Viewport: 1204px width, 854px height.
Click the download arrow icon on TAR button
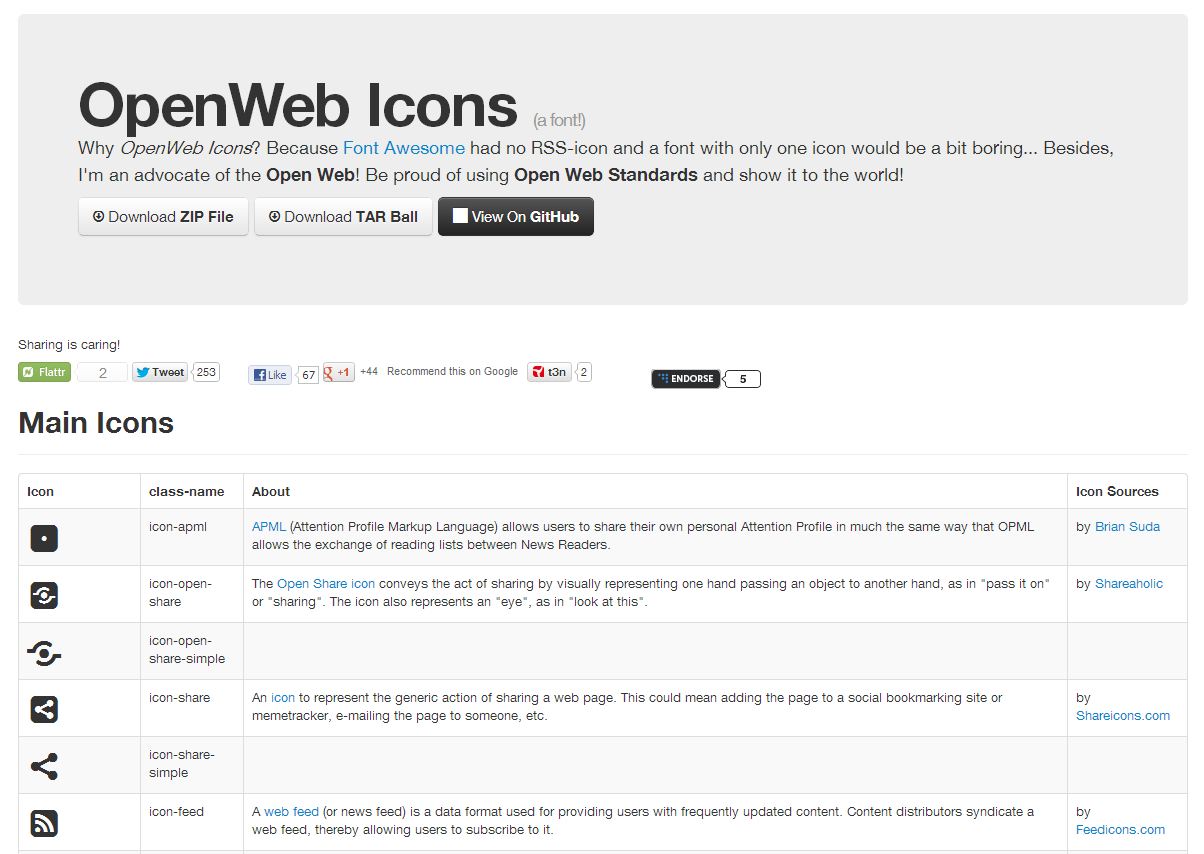pyautogui.click(x=274, y=216)
